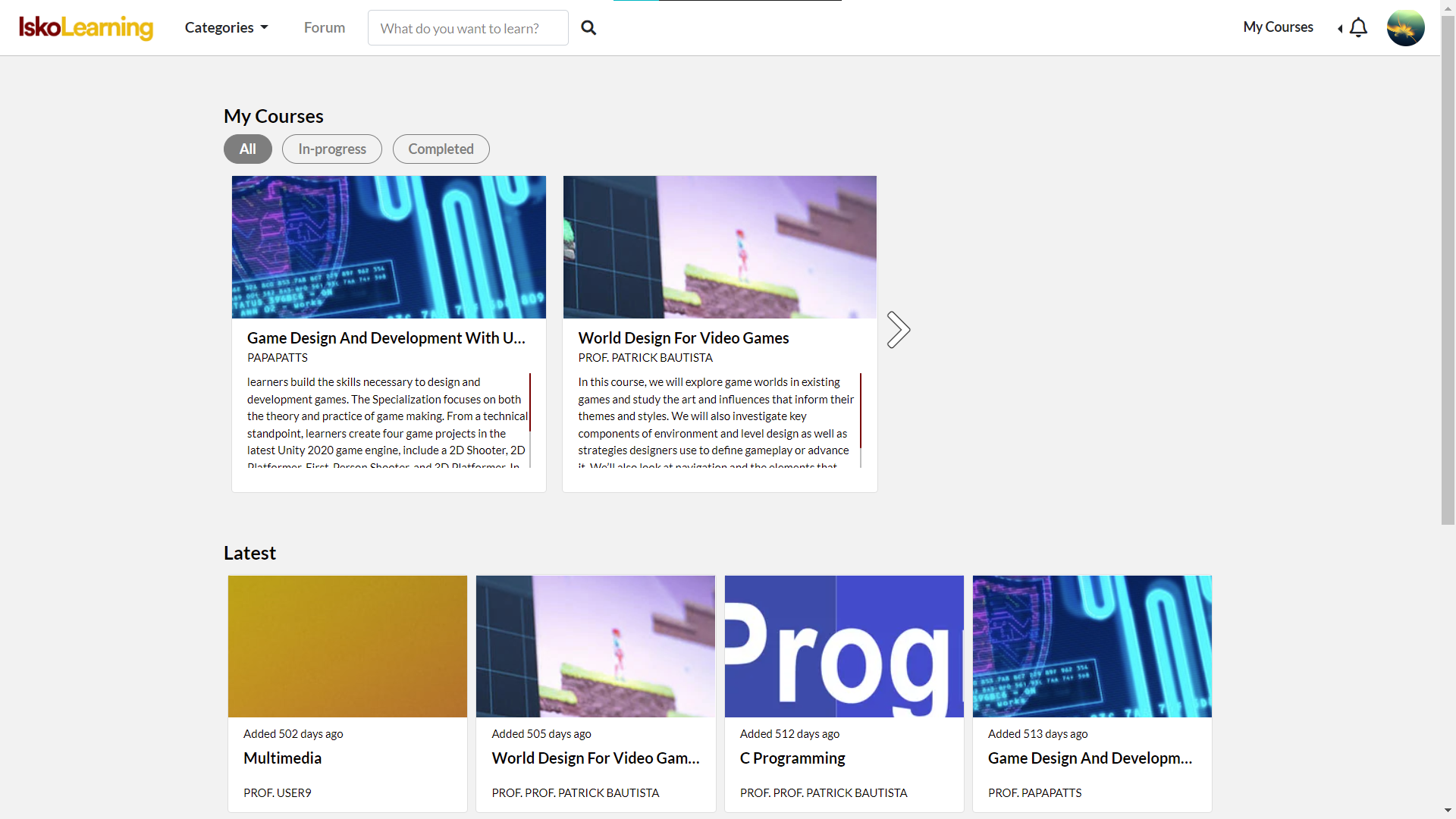Open 'Game Design And Development With U...' title
This screenshot has width=1456, height=819.
tap(386, 338)
